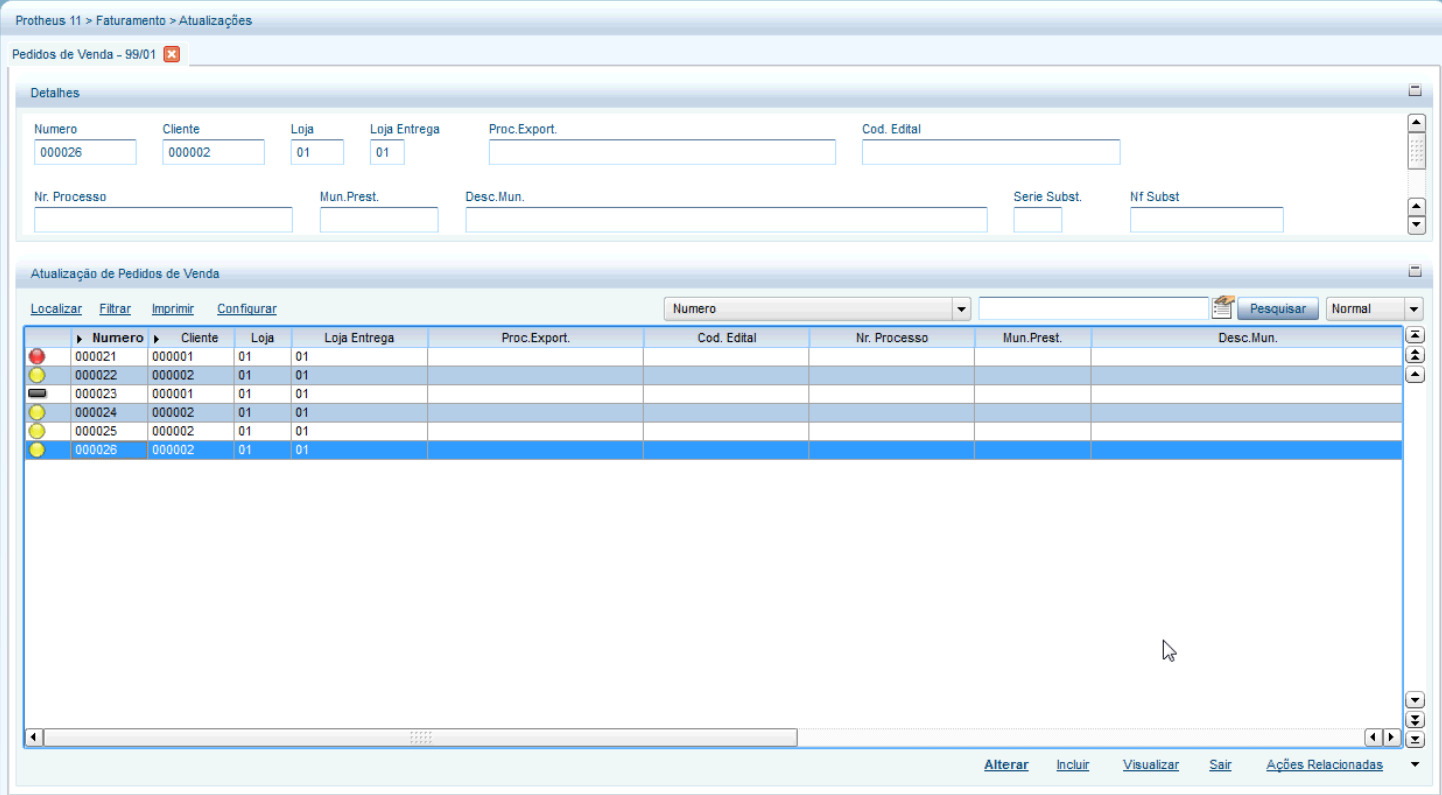
Task: Jump to last record with grid bottom arrow
Action: tap(1415, 739)
